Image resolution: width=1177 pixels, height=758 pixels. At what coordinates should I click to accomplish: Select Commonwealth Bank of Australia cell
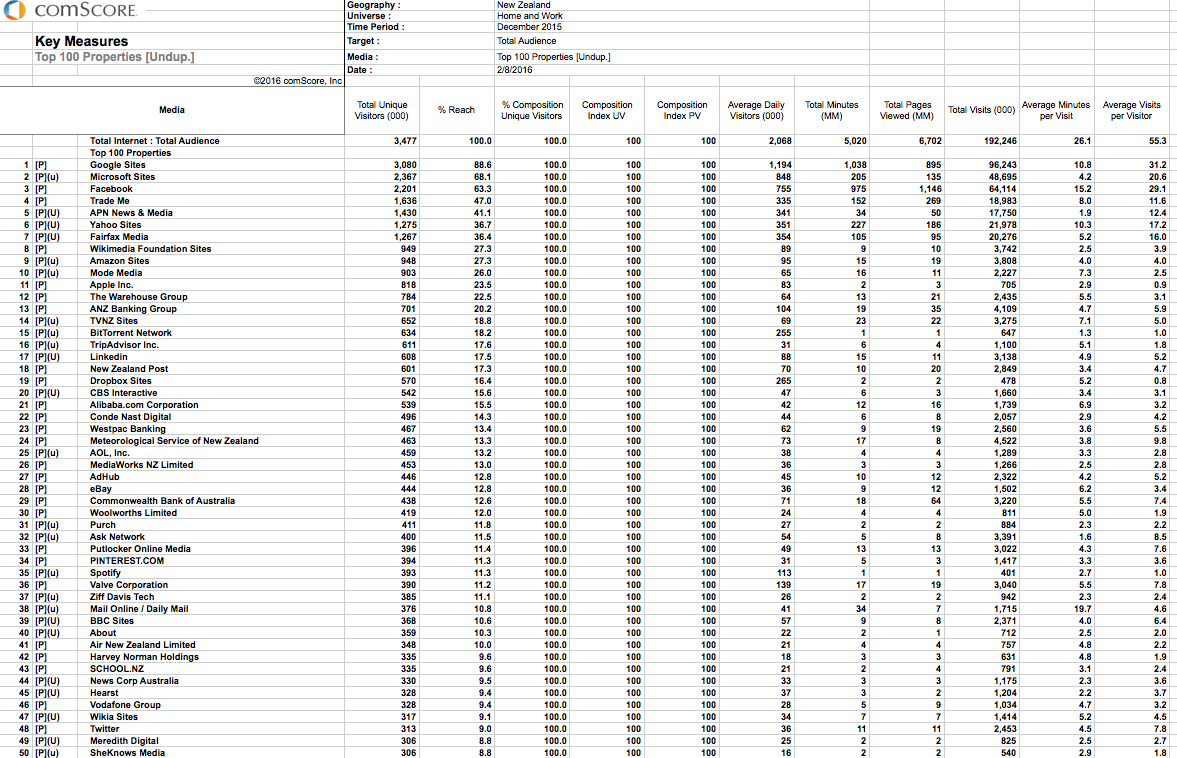162,501
